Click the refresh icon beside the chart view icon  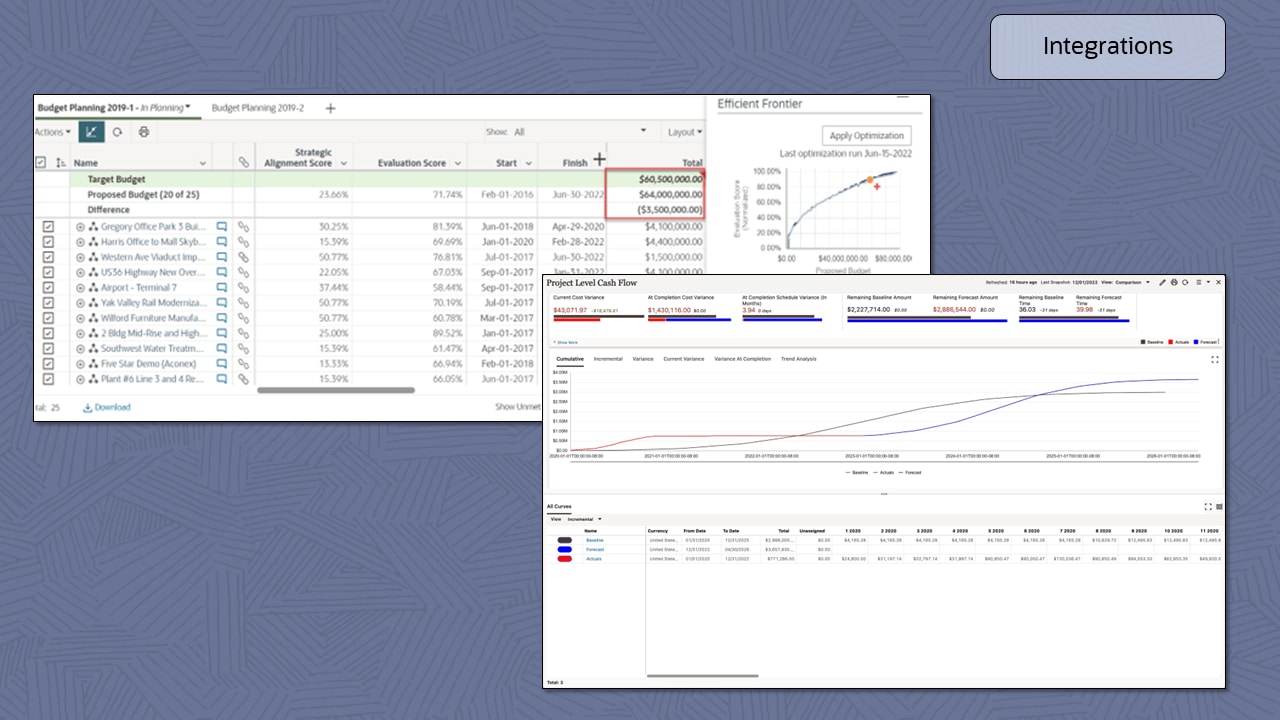(115, 131)
